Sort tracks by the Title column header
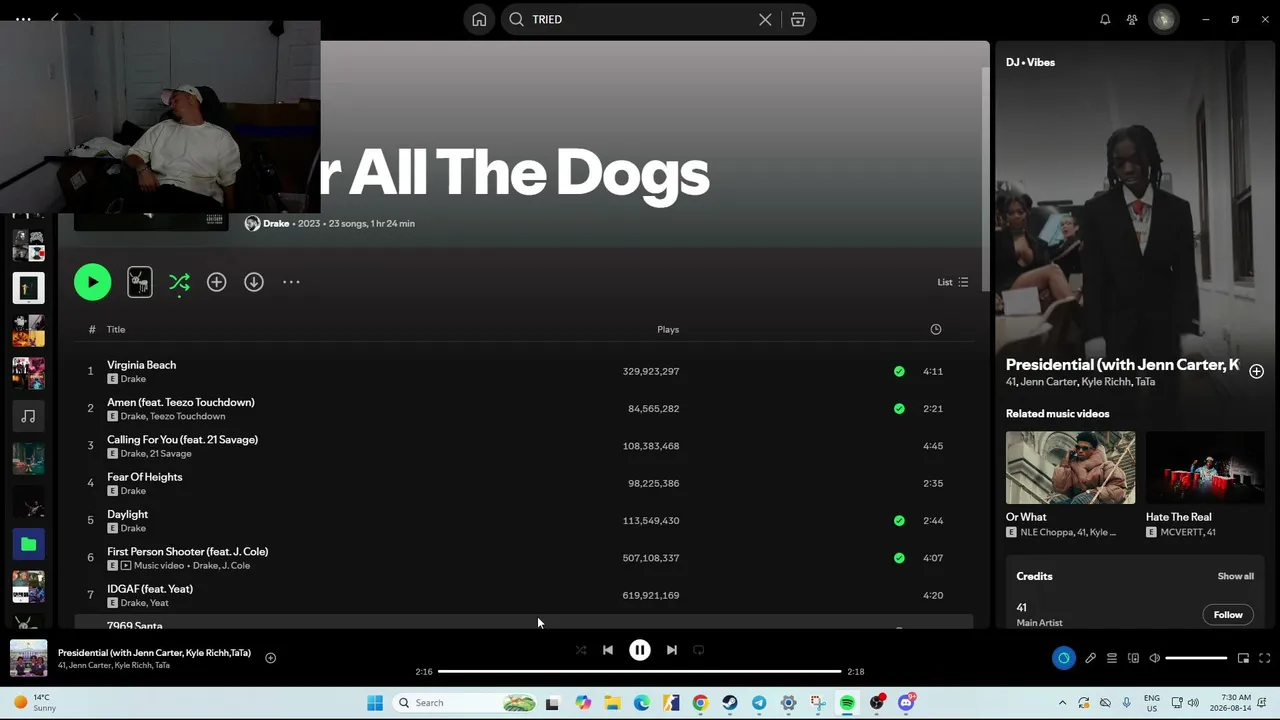The image size is (1280, 720). 116,329
